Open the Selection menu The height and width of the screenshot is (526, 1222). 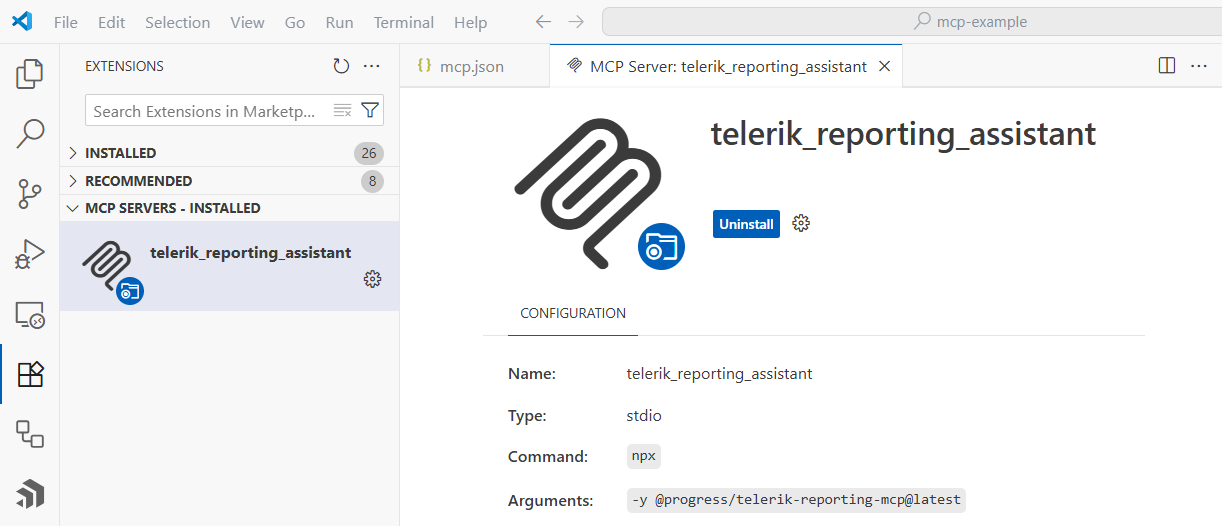tap(177, 22)
